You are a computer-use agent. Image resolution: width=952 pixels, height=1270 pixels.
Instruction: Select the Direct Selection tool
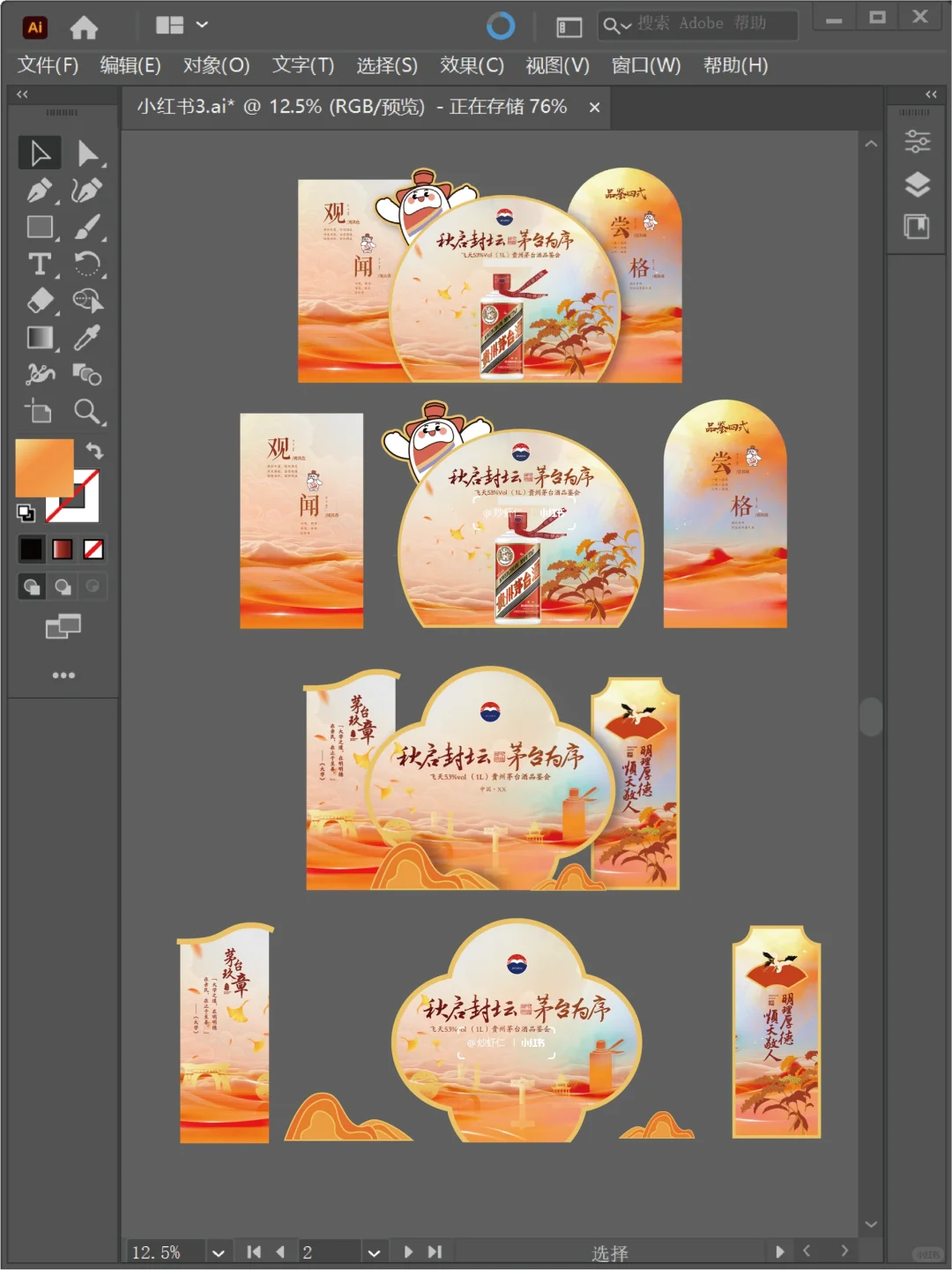[x=87, y=153]
